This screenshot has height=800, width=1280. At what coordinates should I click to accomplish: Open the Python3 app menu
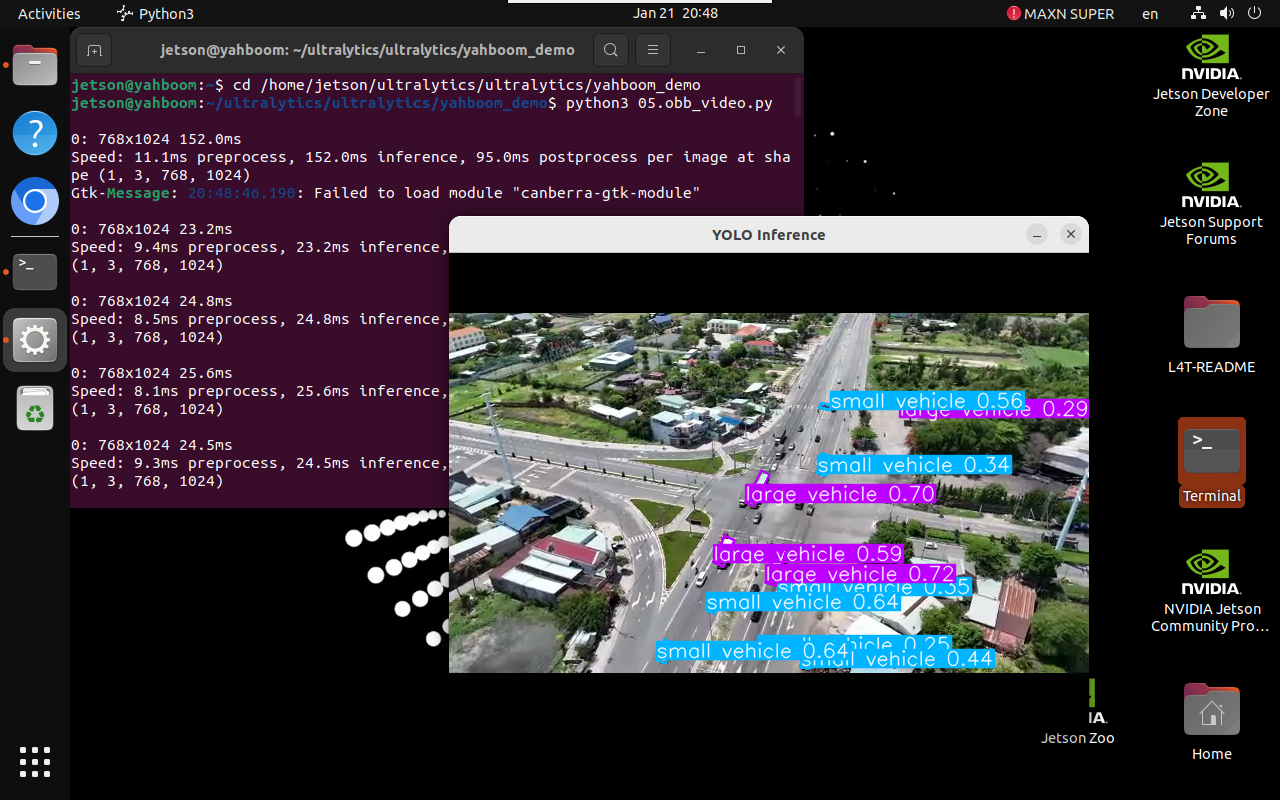155,14
